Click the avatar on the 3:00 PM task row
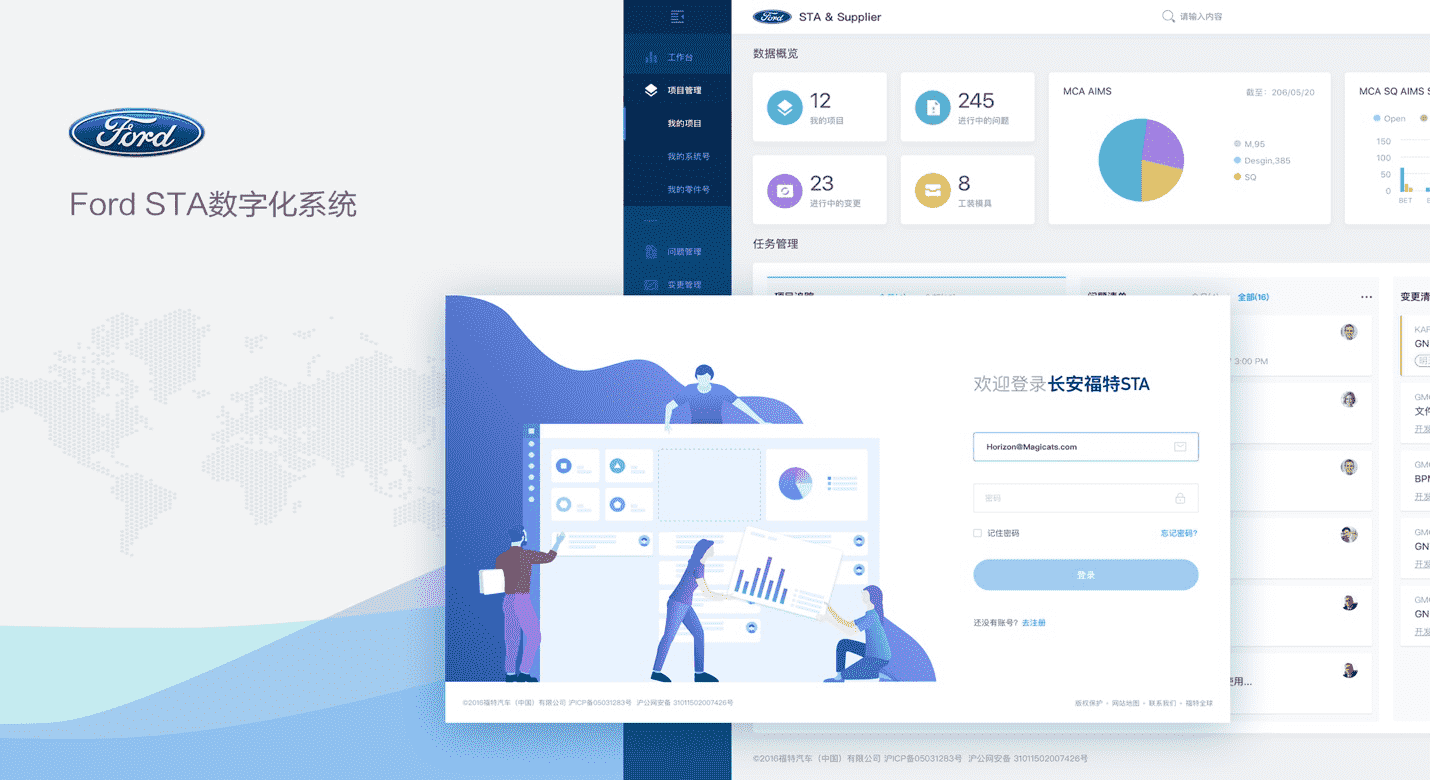The image size is (1430, 780). click(x=1349, y=332)
